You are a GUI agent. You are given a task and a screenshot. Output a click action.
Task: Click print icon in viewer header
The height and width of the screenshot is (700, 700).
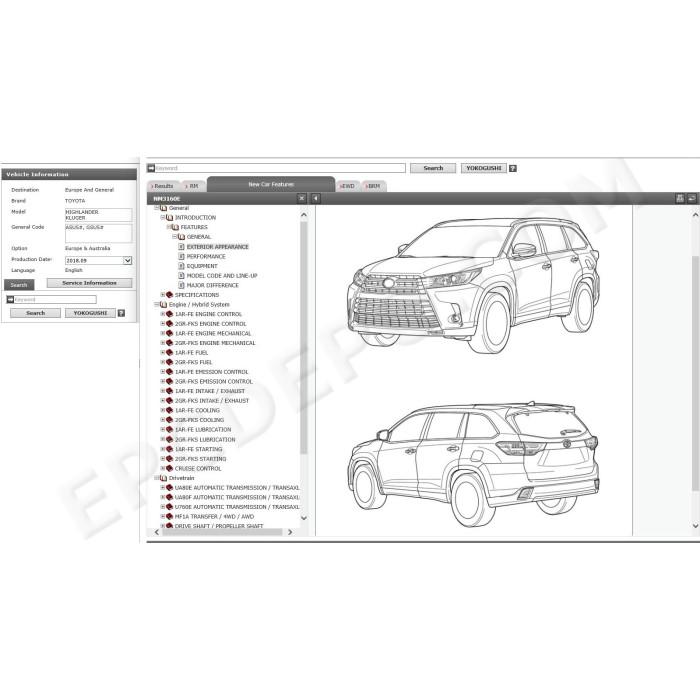[680, 198]
